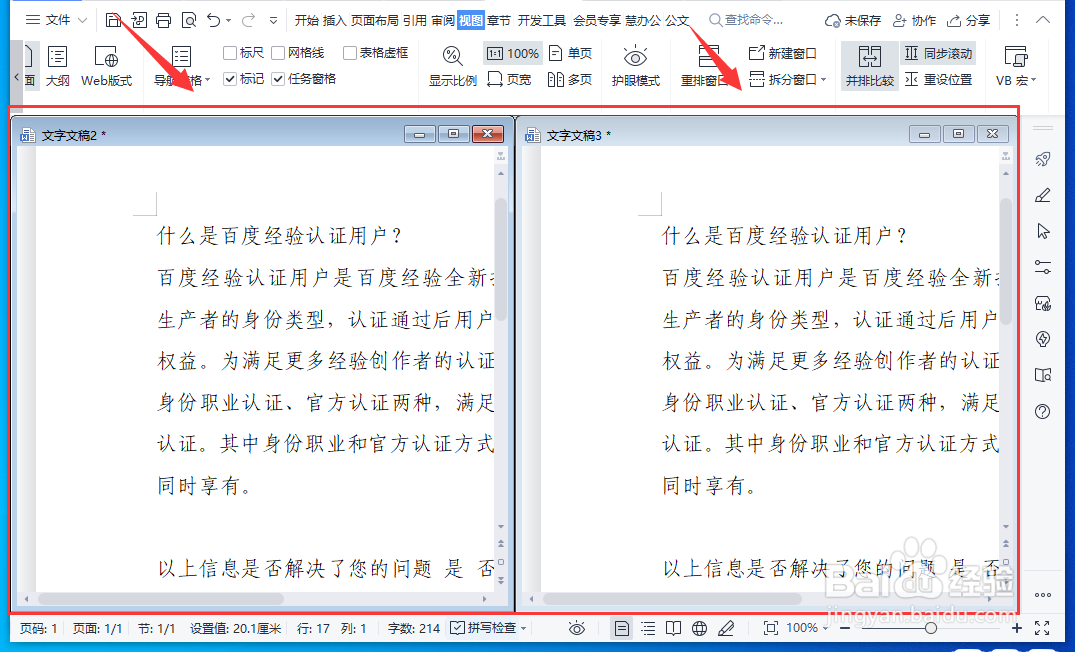This screenshot has width=1075, height=652.
Task: Click 并排比较 side-by-side compare
Action: [x=869, y=66]
